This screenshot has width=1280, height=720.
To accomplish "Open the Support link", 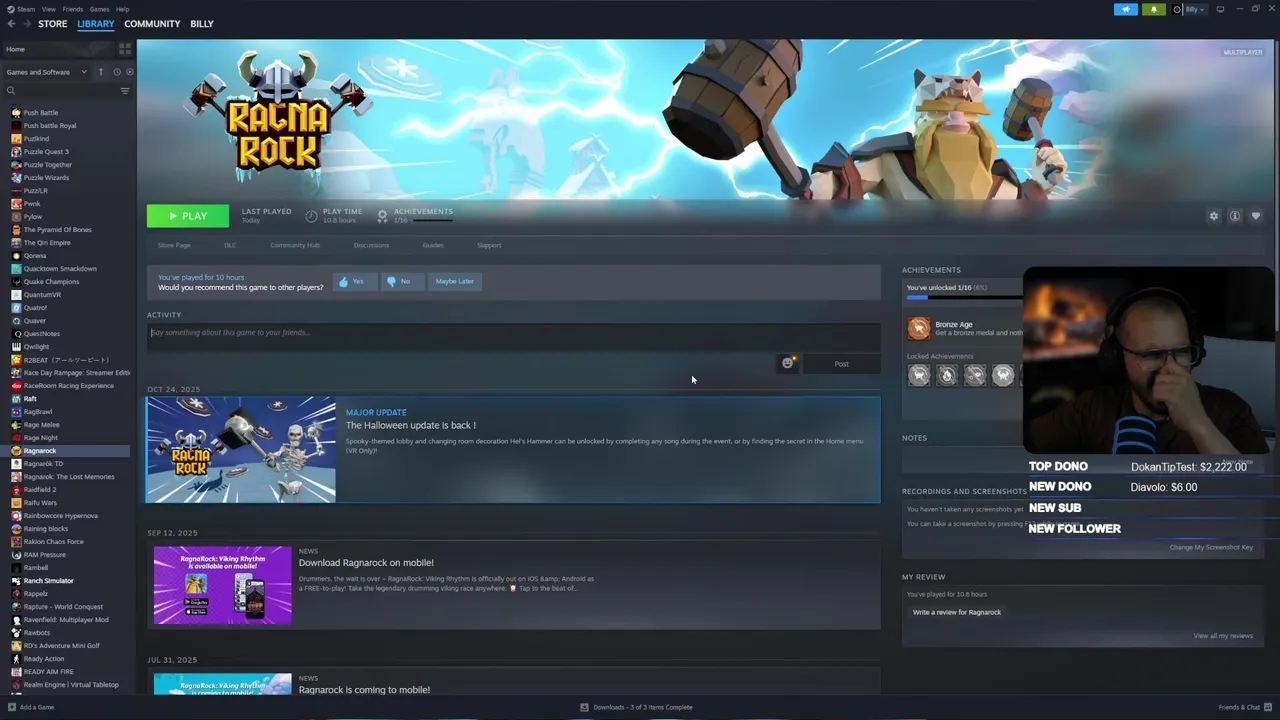I will click(x=489, y=245).
